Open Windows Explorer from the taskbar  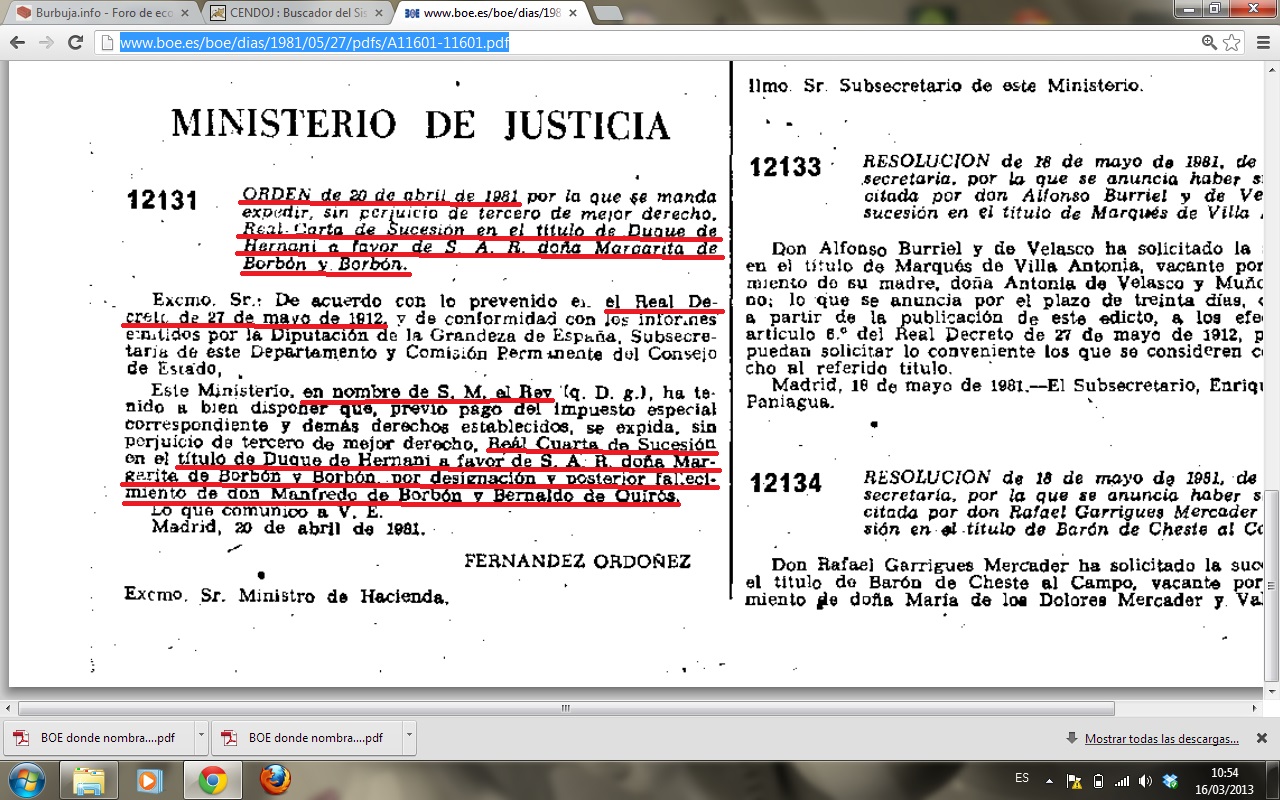pyautogui.click(x=89, y=779)
